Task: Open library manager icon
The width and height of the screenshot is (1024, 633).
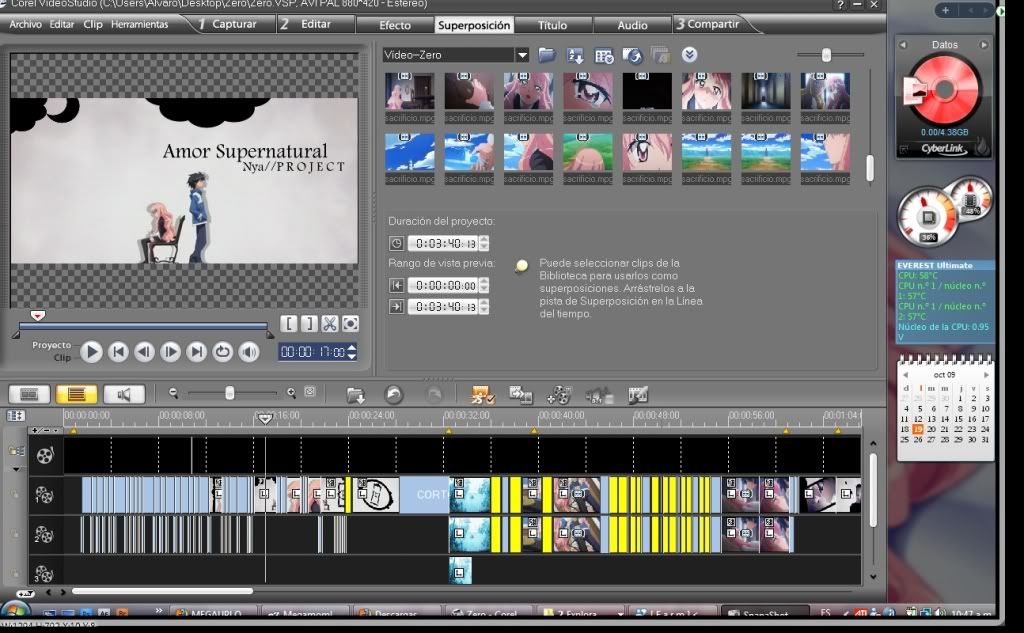Action: tap(604, 56)
